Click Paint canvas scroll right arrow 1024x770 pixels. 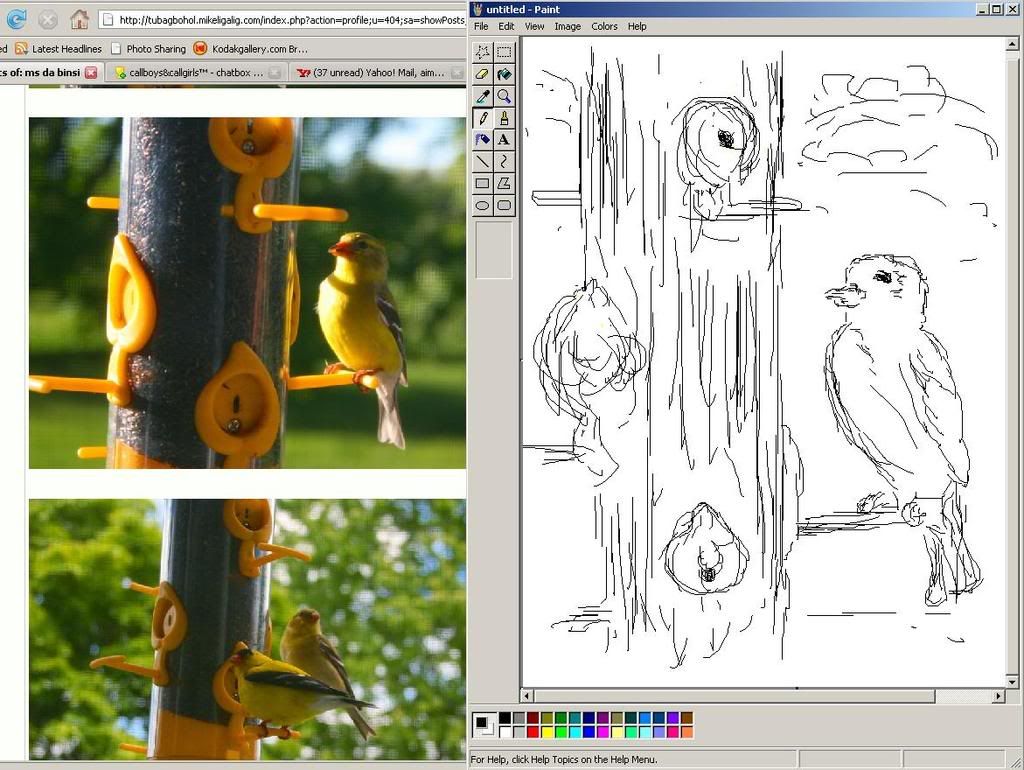pyautogui.click(x=999, y=696)
